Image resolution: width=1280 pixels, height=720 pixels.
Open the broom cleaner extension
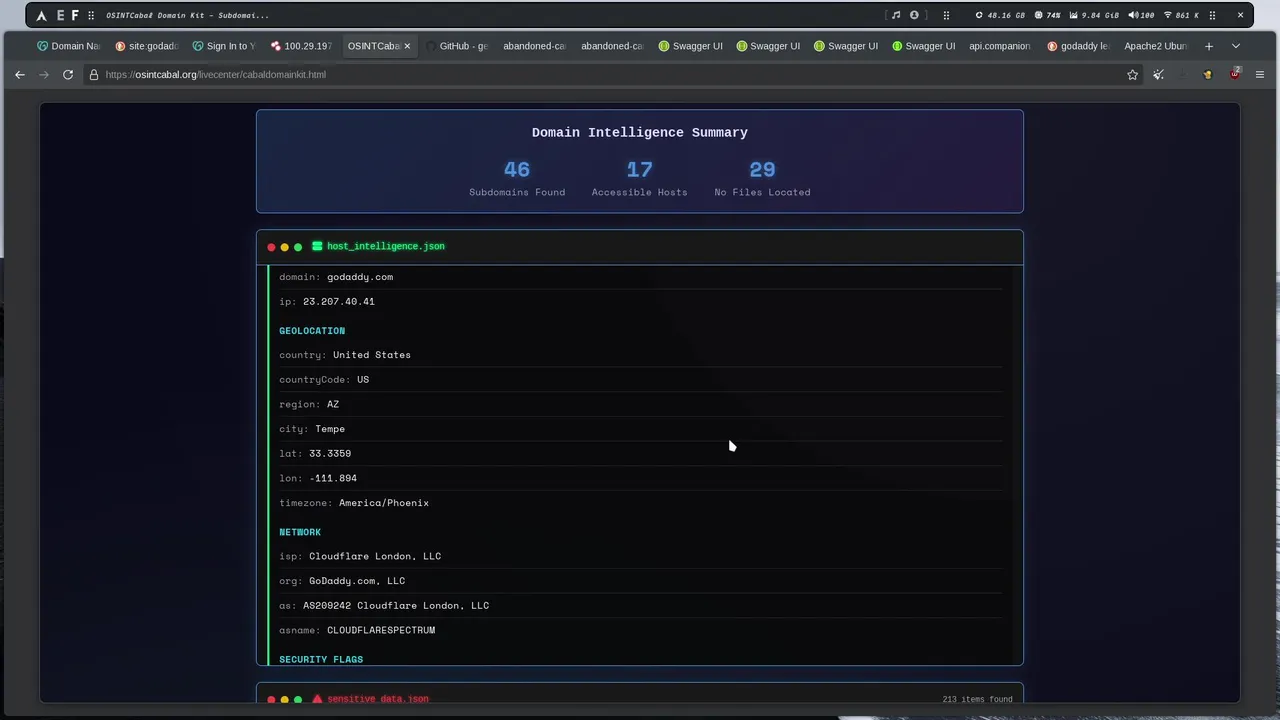point(1158,74)
